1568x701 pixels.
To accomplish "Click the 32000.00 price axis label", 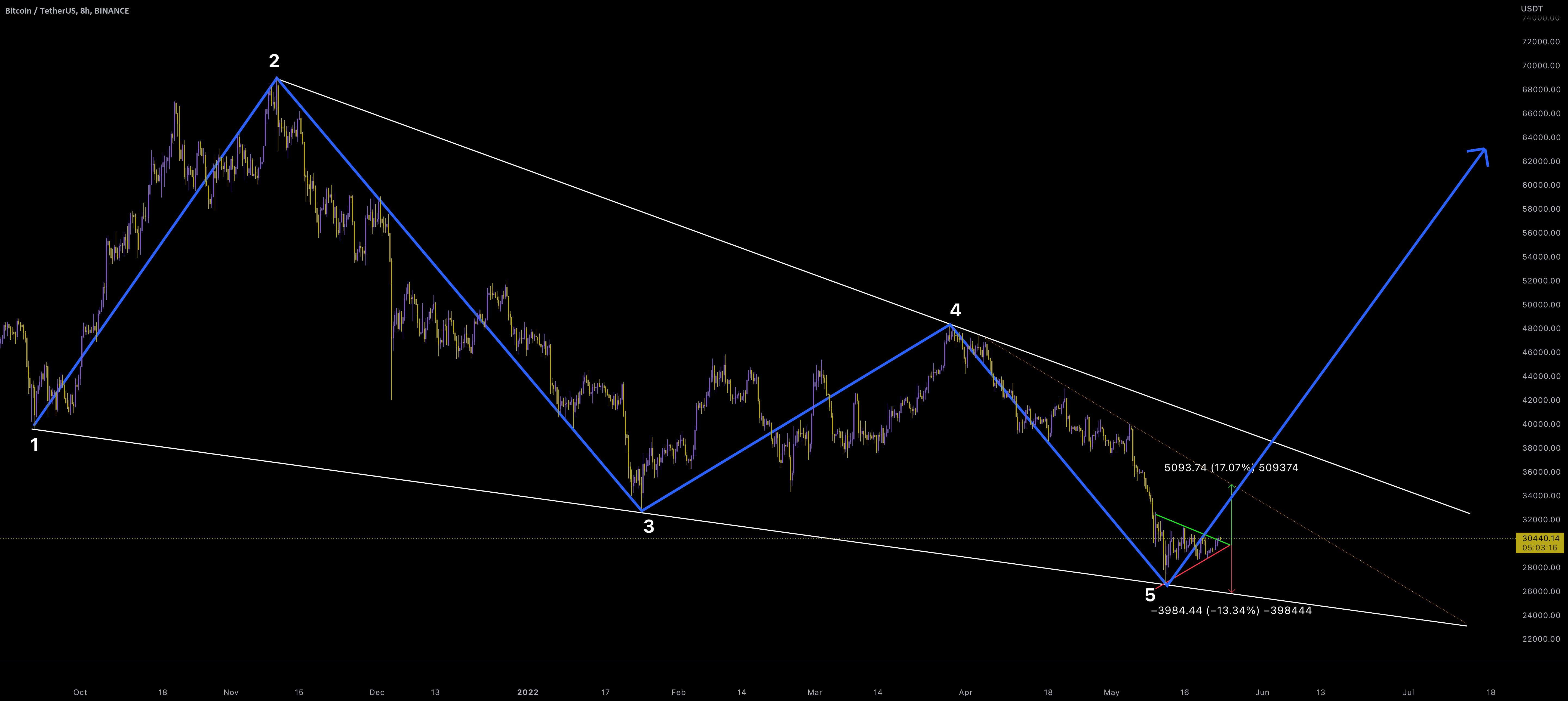I will coord(1541,520).
